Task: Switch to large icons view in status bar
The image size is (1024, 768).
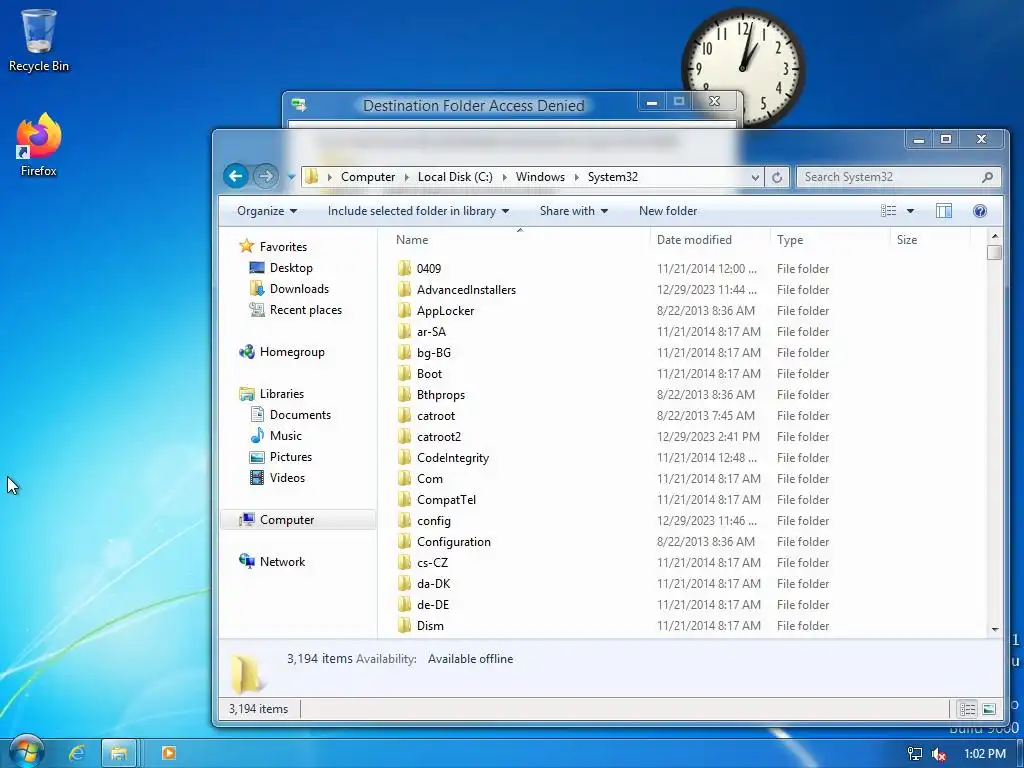Action: tap(989, 709)
